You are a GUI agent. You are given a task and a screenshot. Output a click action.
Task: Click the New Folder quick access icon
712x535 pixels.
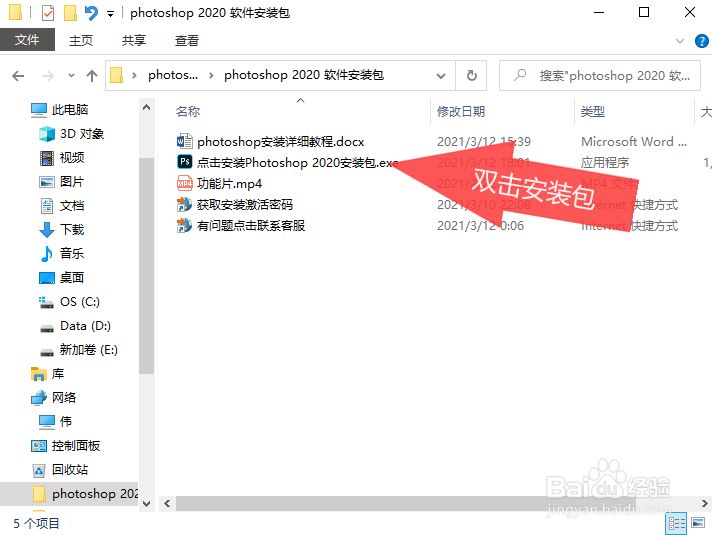70,13
